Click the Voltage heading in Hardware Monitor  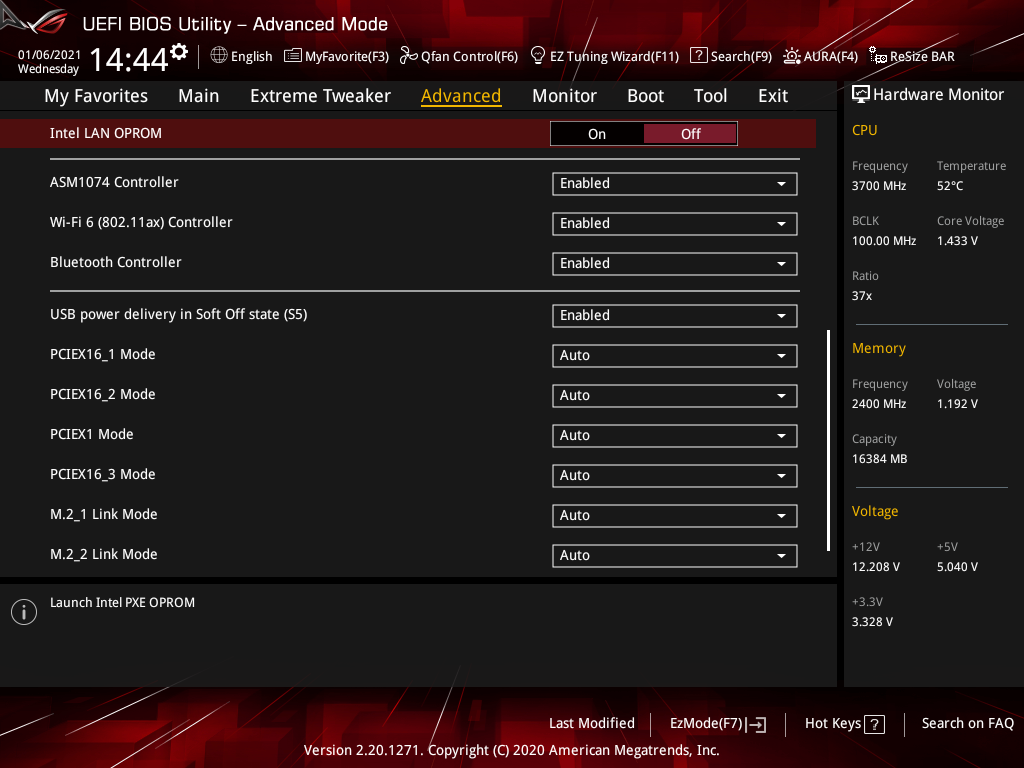click(874, 511)
